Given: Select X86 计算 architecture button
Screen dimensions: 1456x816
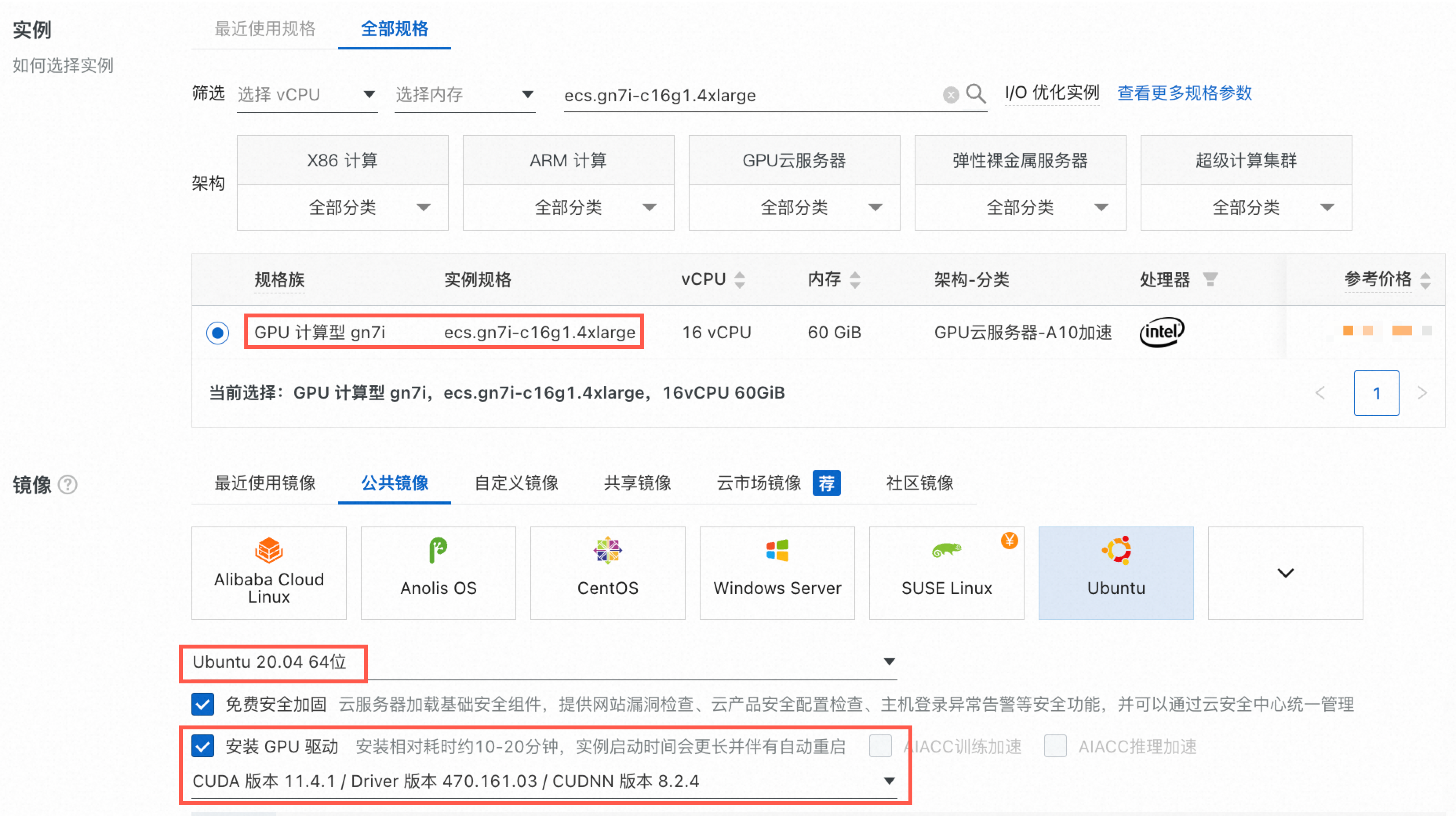Looking at the screenshot, I should pyautogui.click(x=342, y=160).
